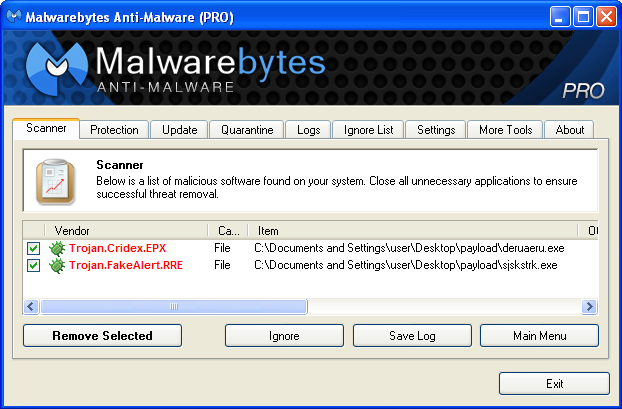Viewport: 622px width, 409px height.
Task: Click the bug icon beside Trojan.FakeAlert.RRE
Action: 57,265
